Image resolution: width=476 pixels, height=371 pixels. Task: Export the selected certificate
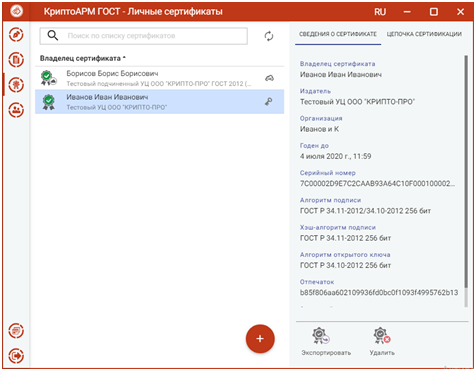click(326, 341)
